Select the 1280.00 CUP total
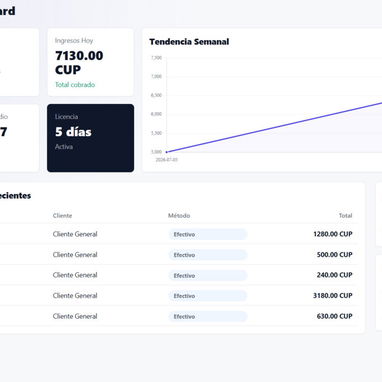This screenshot has width=382, height=382. tap(333, 234)
